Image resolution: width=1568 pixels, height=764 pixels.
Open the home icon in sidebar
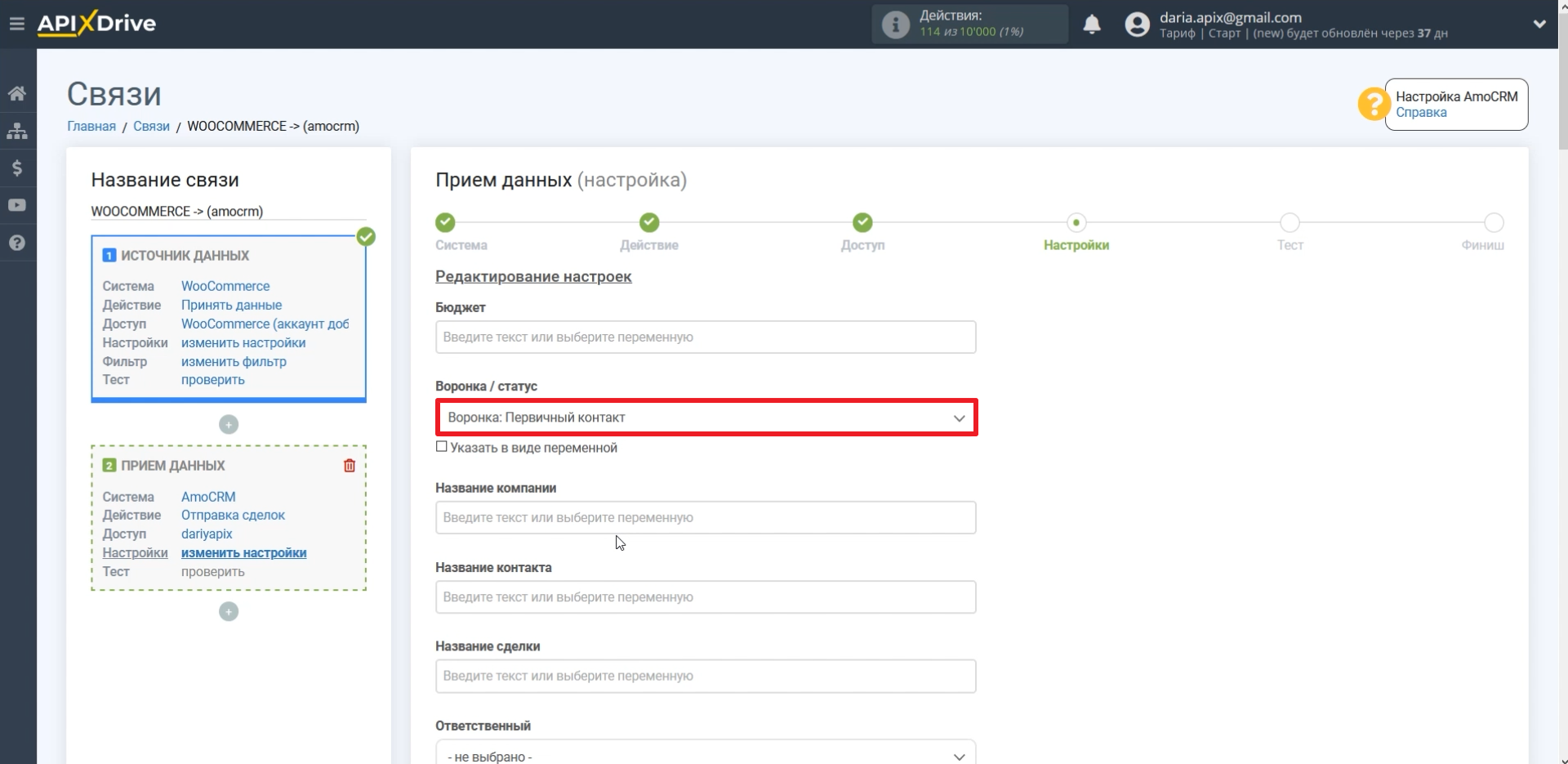click(17, 93)
